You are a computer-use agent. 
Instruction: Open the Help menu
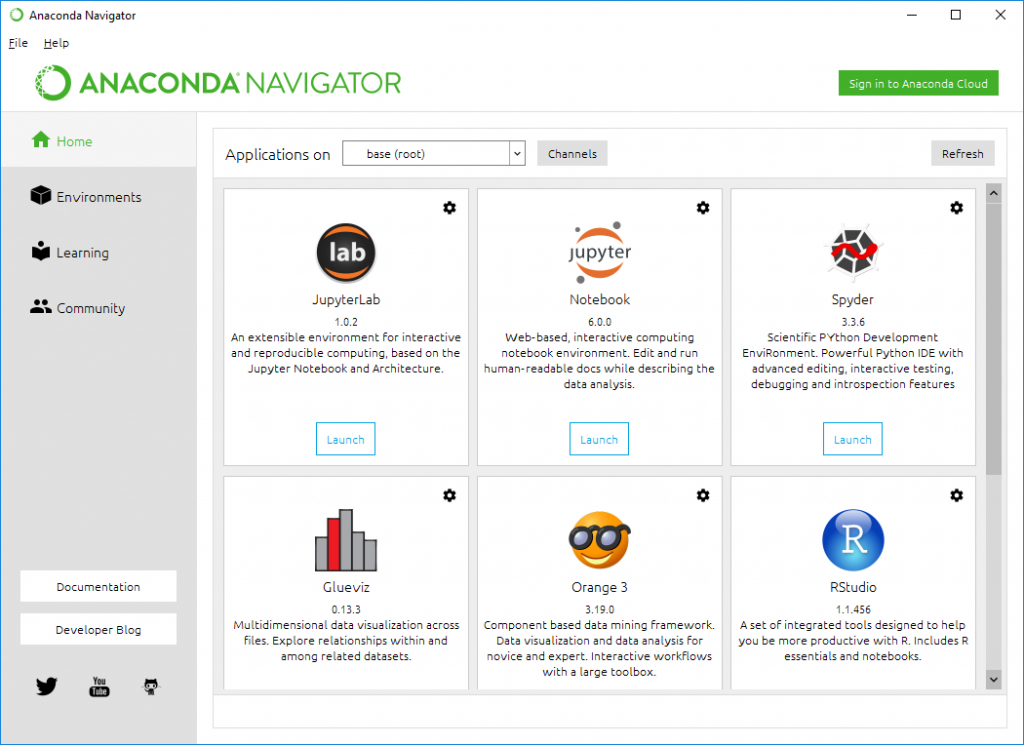56,43
